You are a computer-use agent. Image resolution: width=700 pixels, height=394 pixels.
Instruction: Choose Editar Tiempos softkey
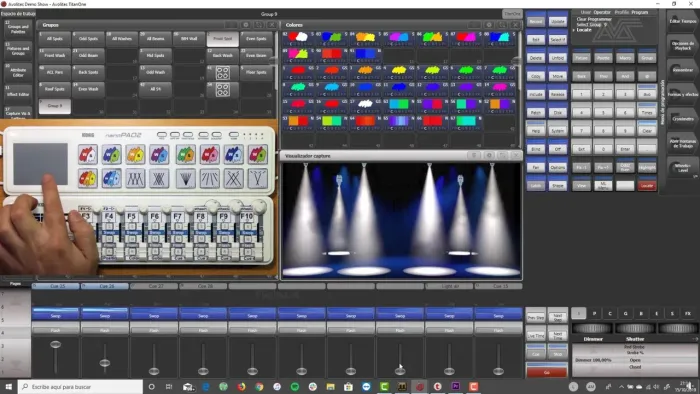click(682, 21)
